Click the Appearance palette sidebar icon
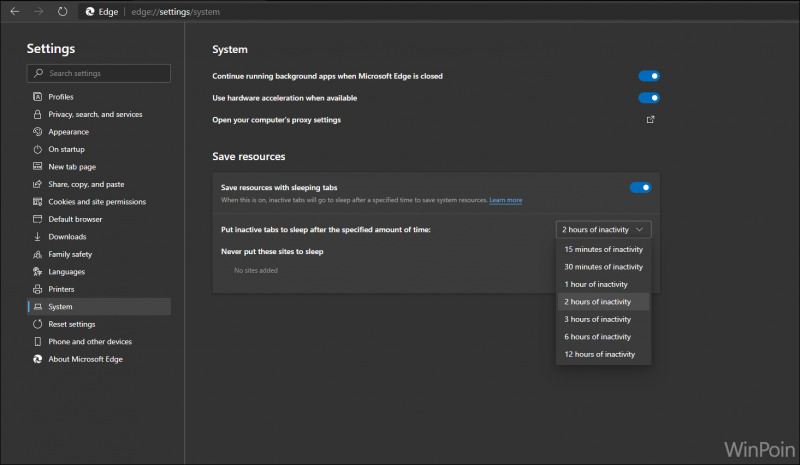Image resolution: width=800 pixels, height=465 pixels. [x=37, y=132]
